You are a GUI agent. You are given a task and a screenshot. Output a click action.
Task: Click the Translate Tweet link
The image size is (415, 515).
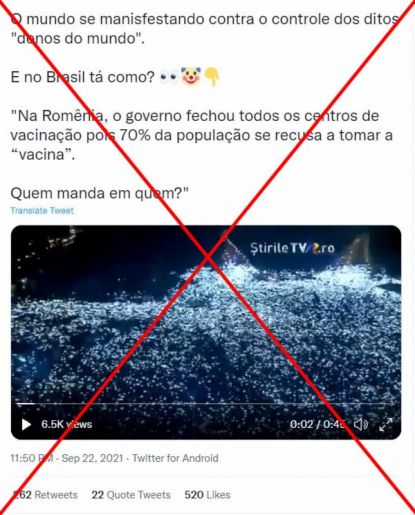click(x=42, y=211)
